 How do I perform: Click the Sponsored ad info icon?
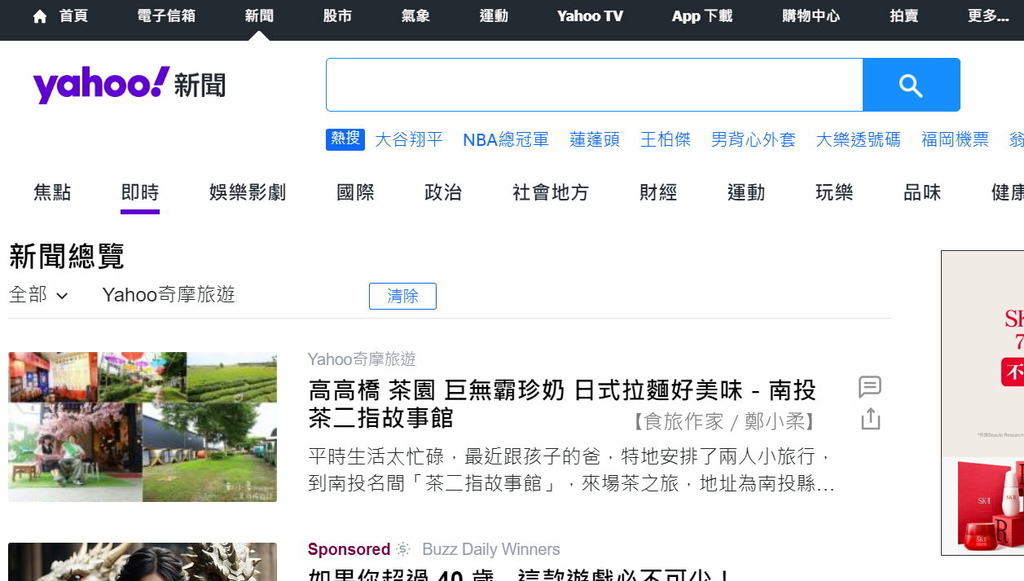pyautogui.click(x=403, y=549)
